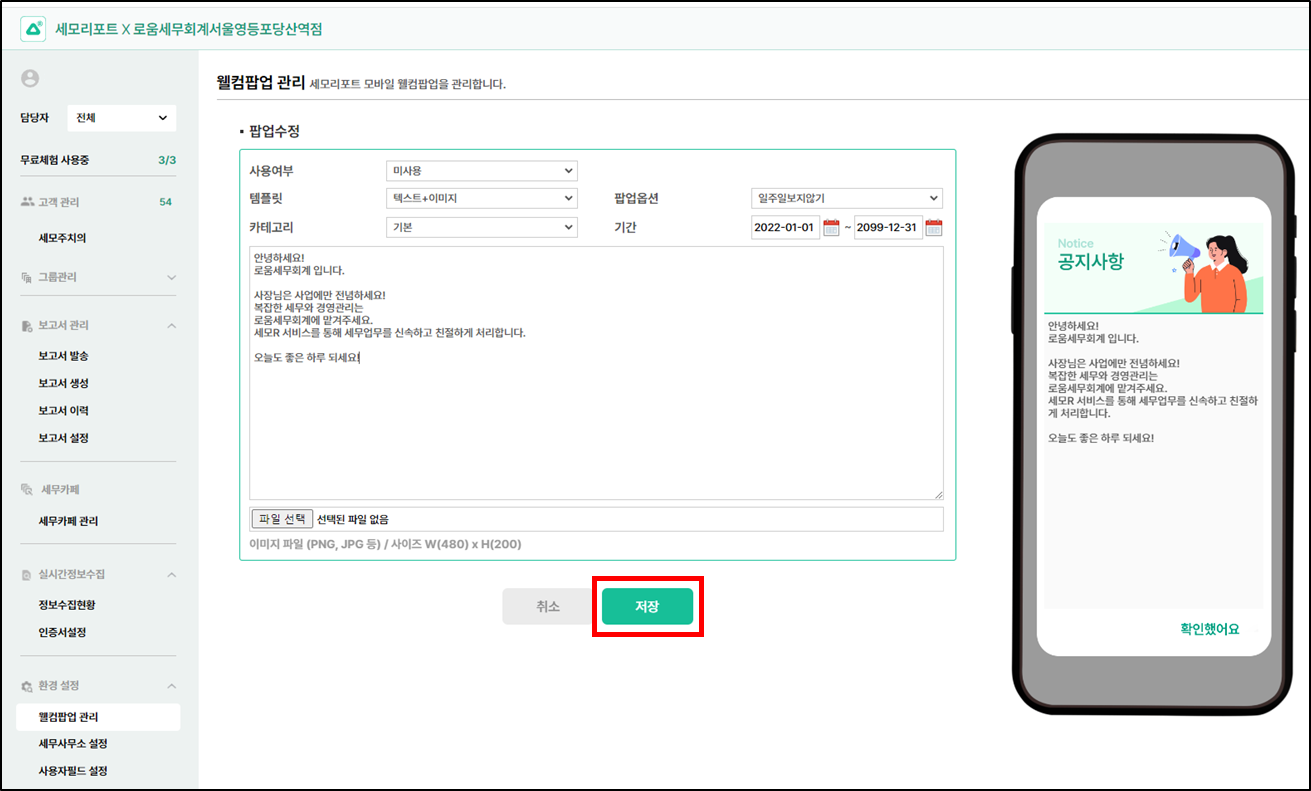This screenshot has height=791, width=1311.
Task: Collapse the 실시간정보수집 section
Action: pyautogui.click(x=171, y=575)
